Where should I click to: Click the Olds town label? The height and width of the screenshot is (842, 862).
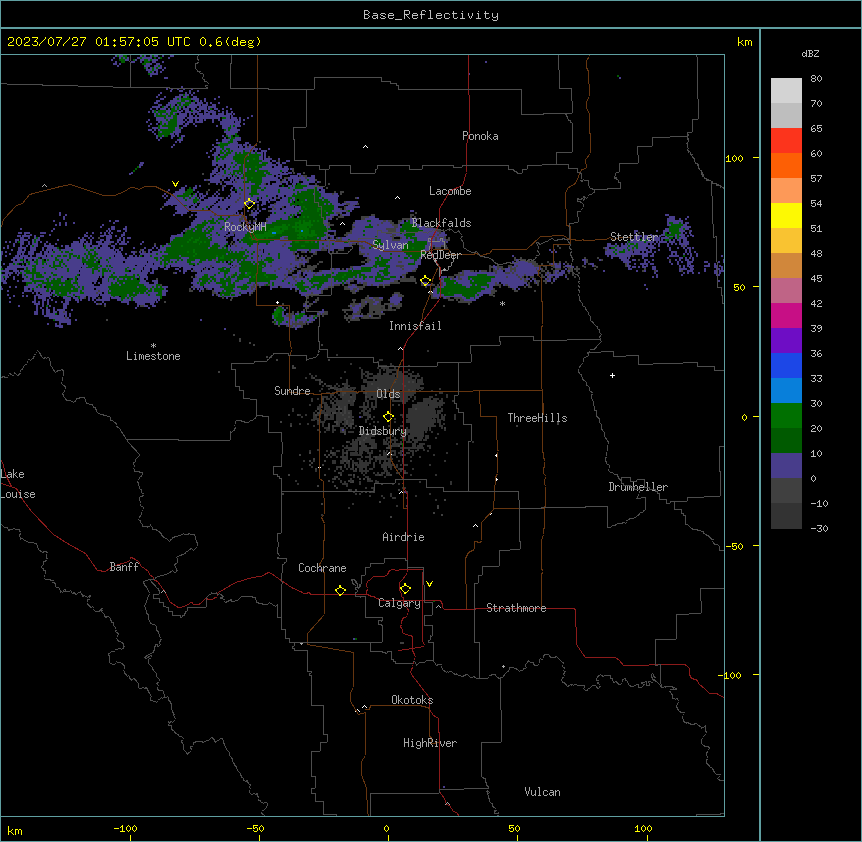click(x=388, y=394)
